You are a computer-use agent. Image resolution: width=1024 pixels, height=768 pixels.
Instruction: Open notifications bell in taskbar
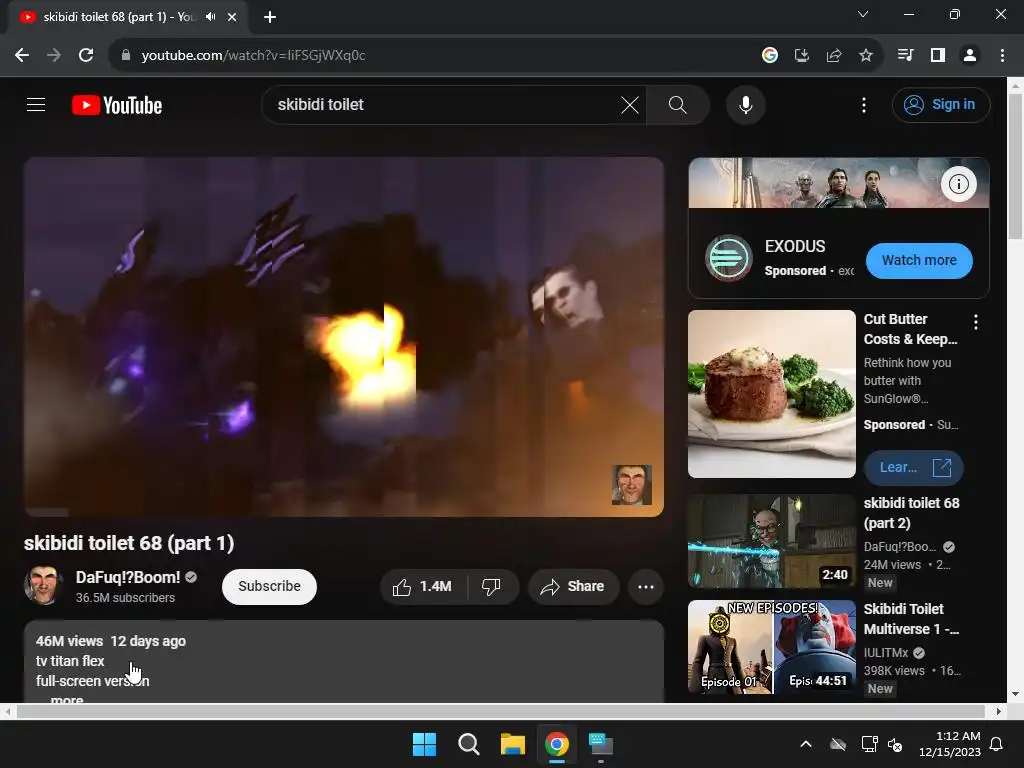click(997, 744)
